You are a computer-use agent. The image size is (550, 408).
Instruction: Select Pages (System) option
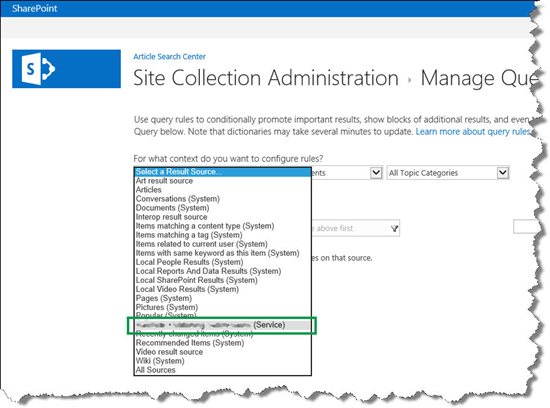point(222,299)
